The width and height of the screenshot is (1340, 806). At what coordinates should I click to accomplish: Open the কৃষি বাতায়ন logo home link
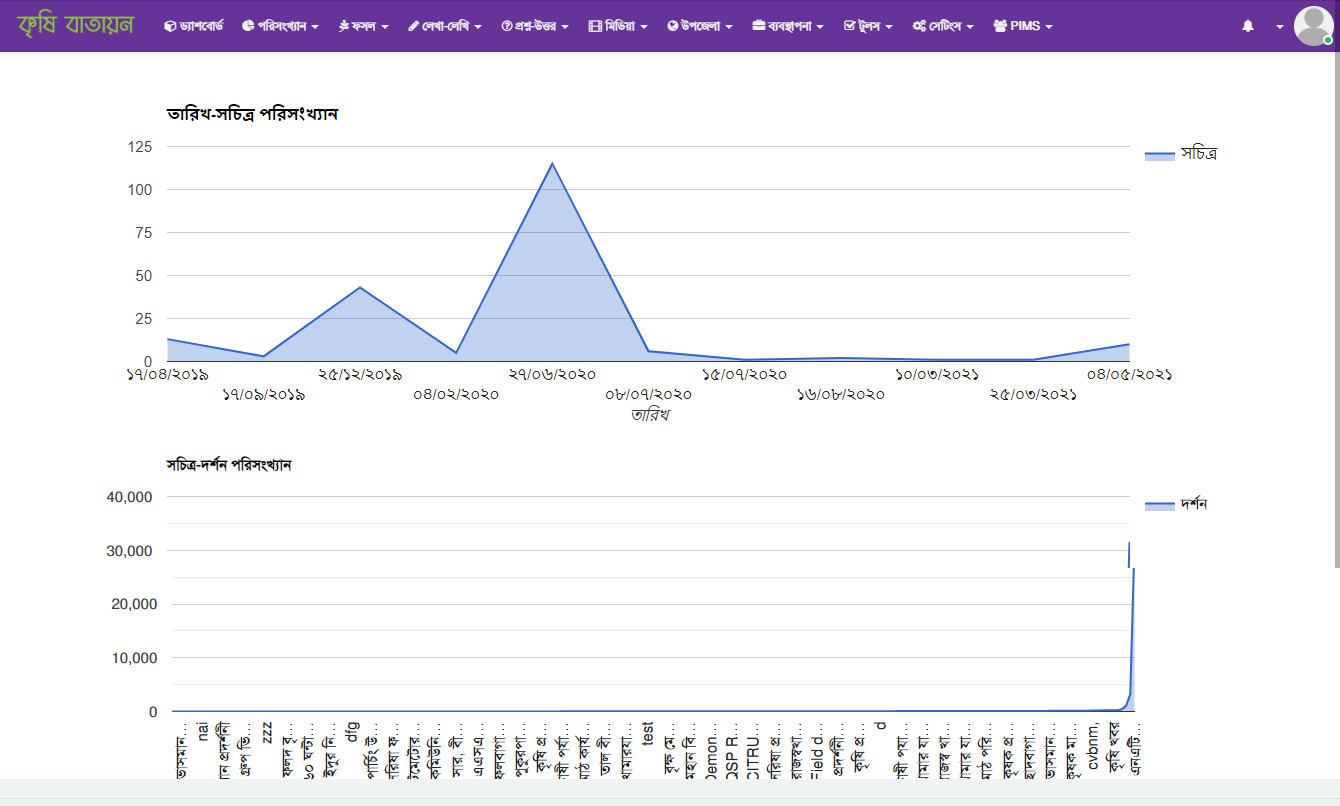(x=75, y=25)
